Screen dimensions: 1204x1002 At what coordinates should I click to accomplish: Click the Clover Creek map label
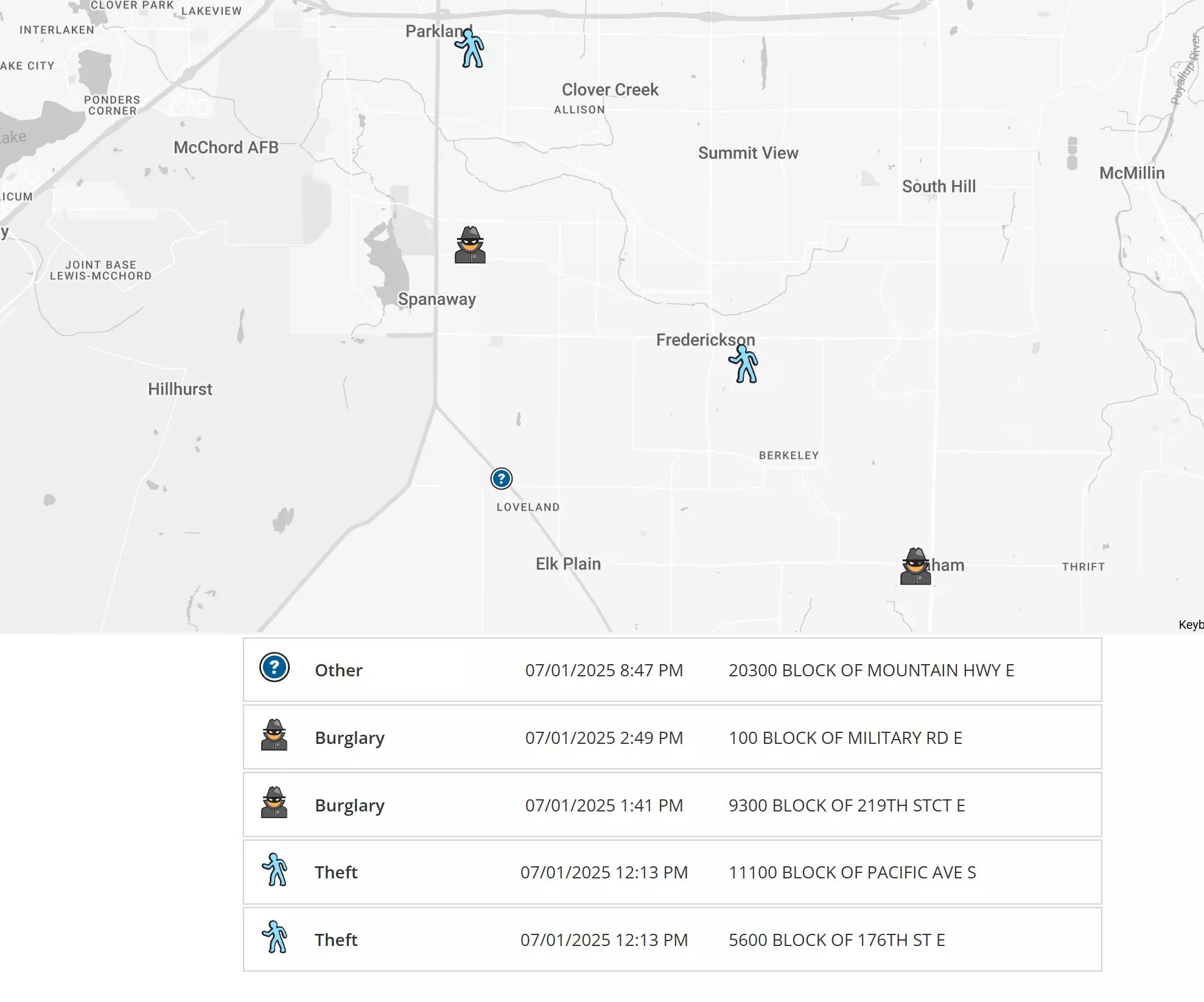(610, 89)
